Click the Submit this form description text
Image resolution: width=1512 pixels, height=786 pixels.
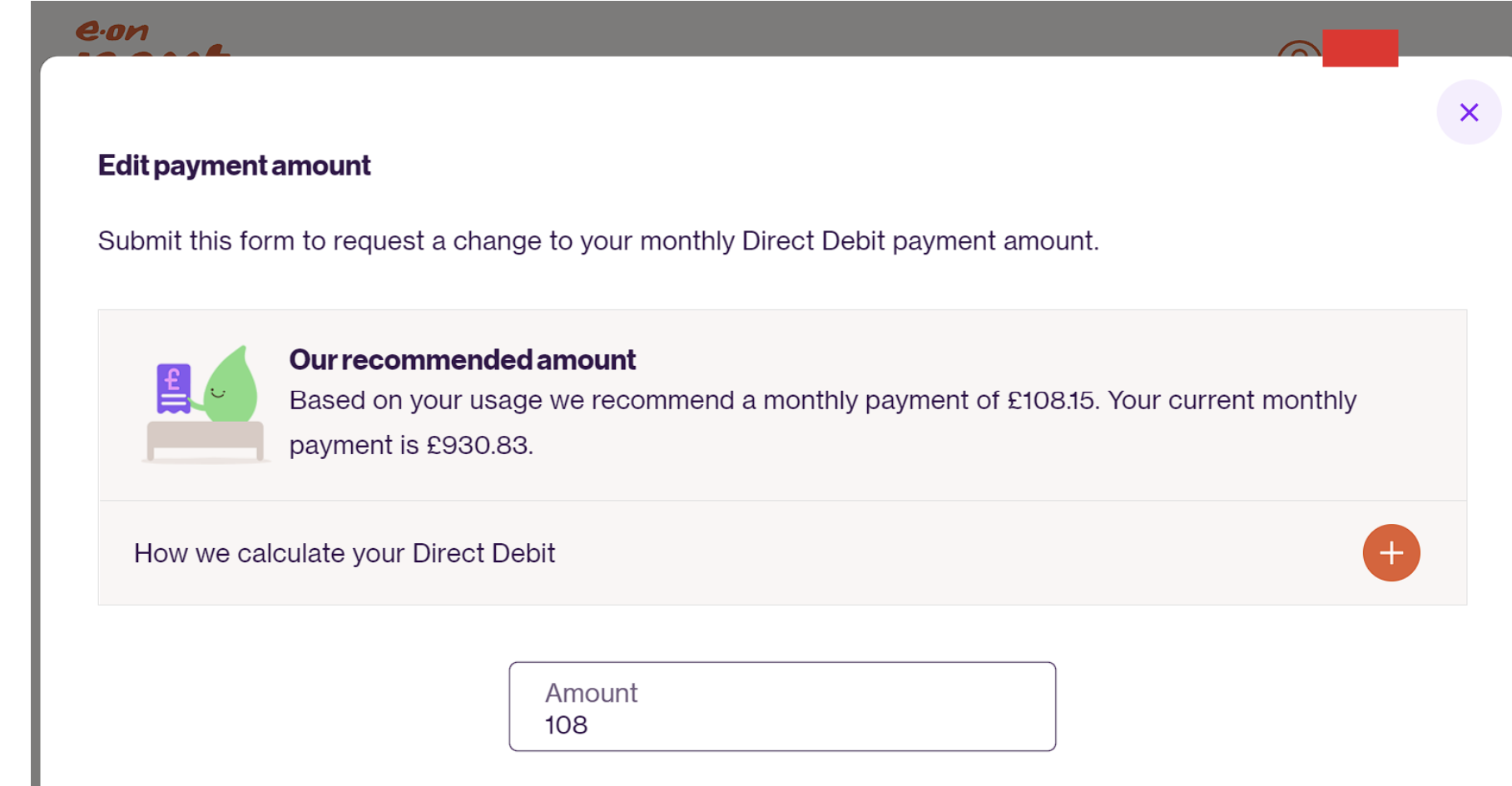[x=598, y=240]
